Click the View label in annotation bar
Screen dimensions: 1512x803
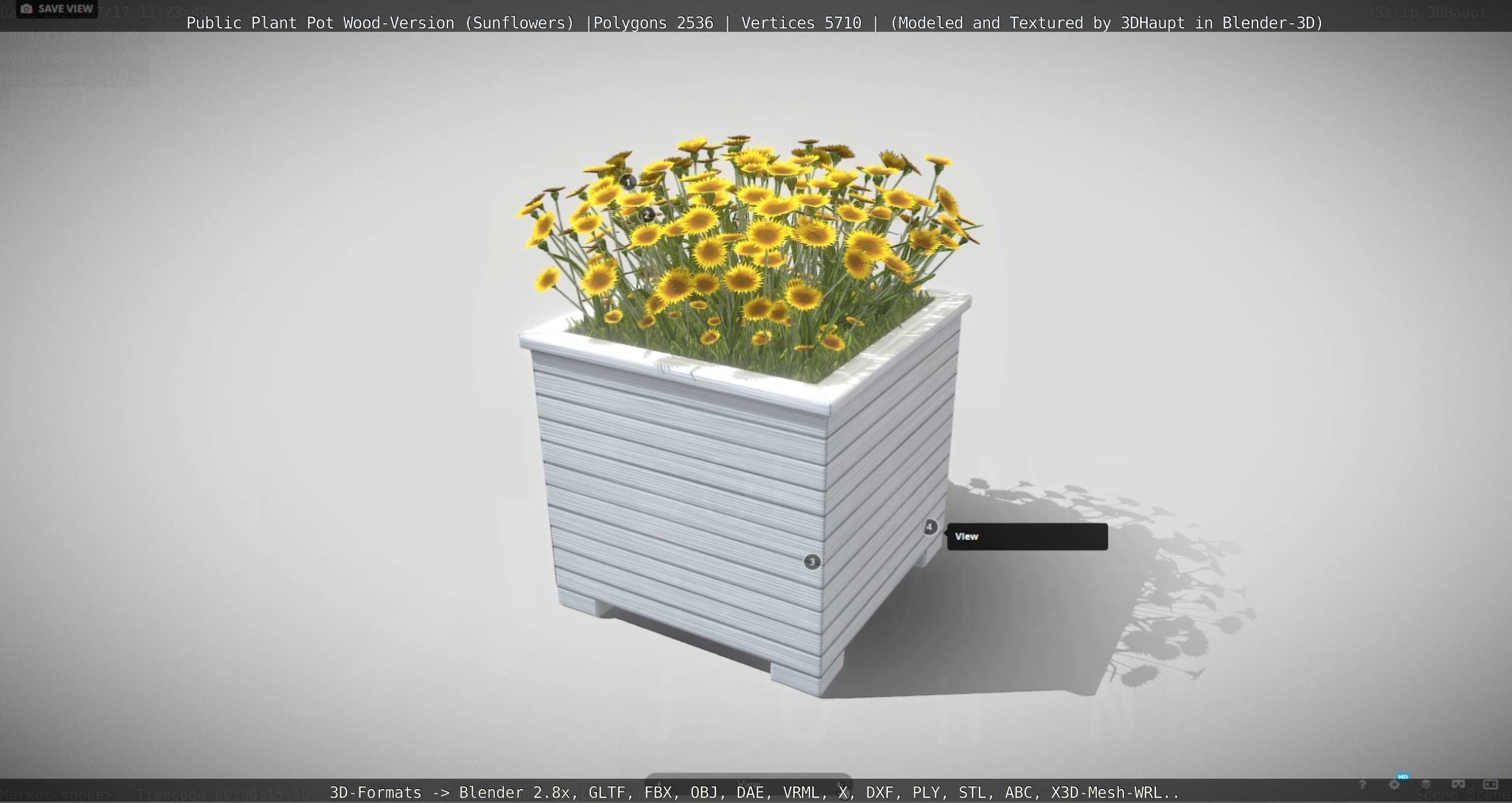pyautogui.click(x=748, y=784)
